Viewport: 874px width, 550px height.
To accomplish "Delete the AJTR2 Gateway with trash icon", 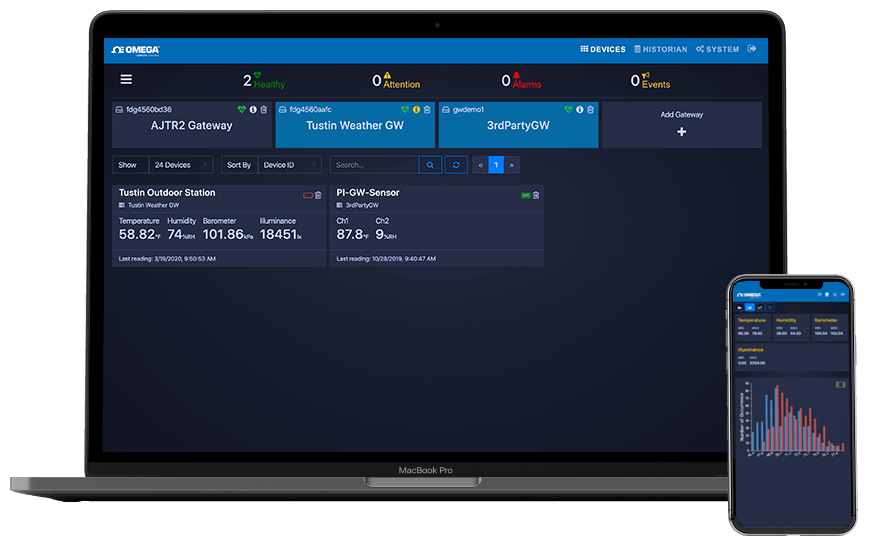I will (x=263, y=110).
